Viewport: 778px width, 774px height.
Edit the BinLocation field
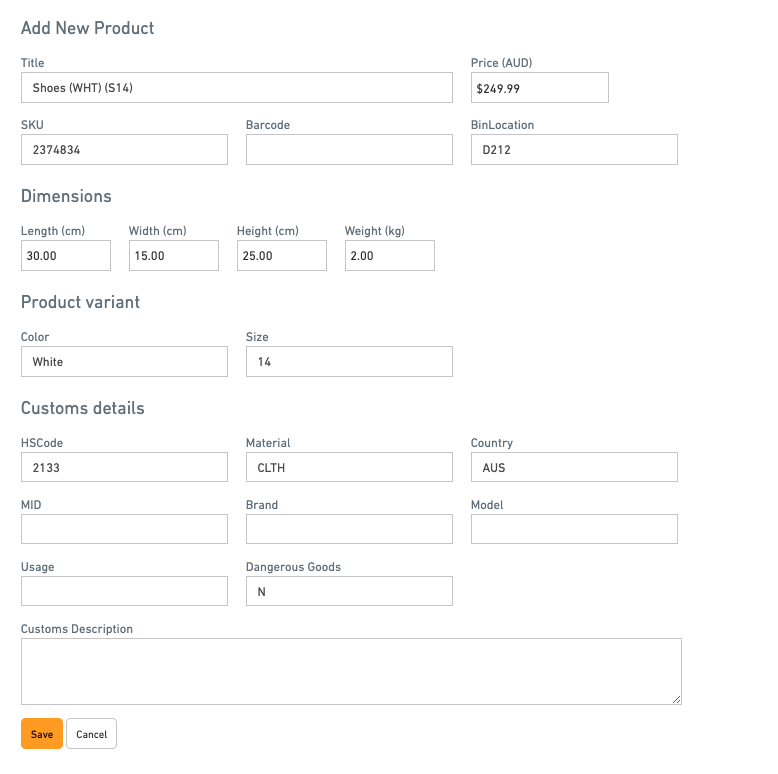tap(574, 150)
